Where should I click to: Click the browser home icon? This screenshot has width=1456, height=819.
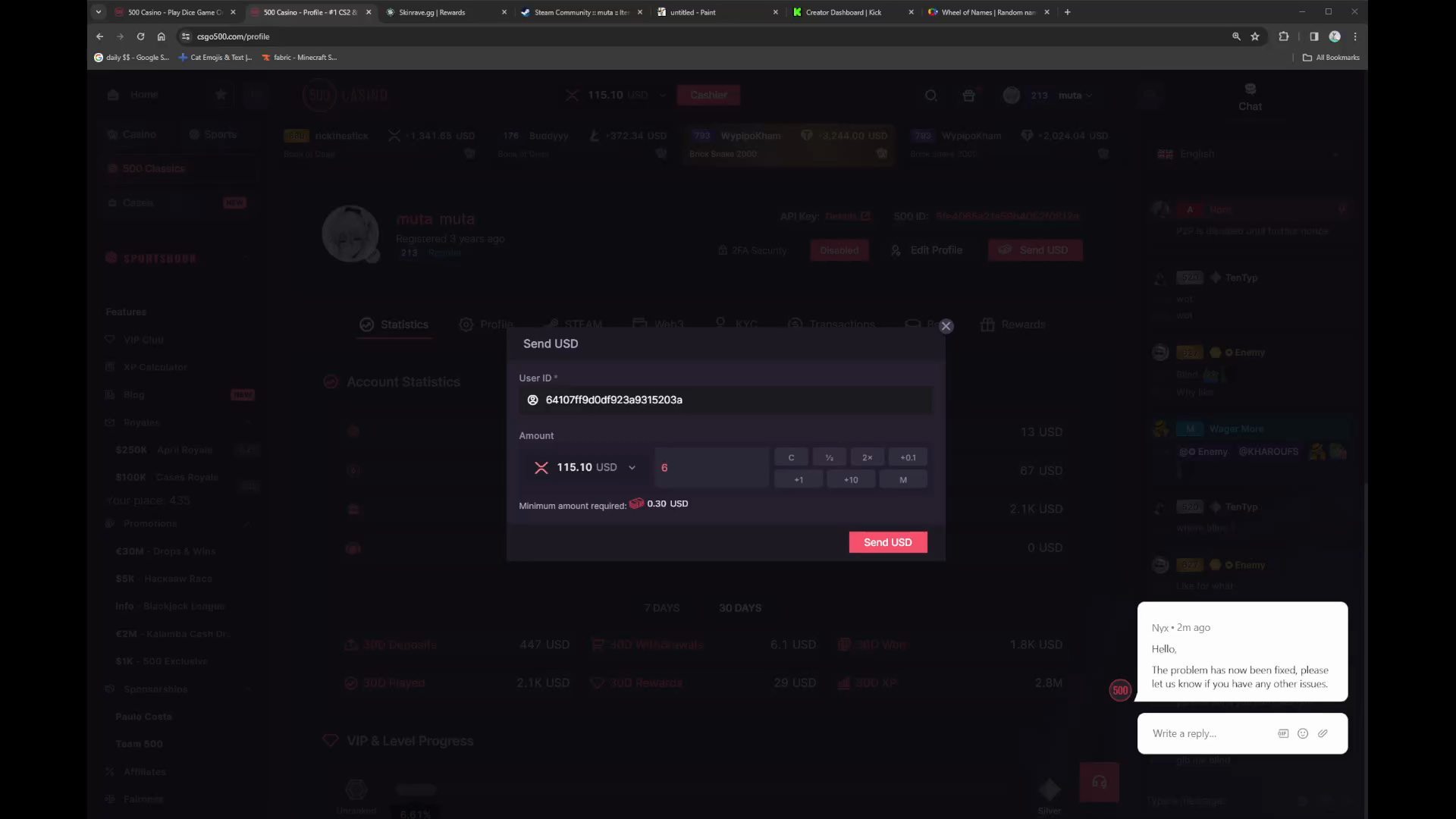pyautogui.click(x=161, y=36)
